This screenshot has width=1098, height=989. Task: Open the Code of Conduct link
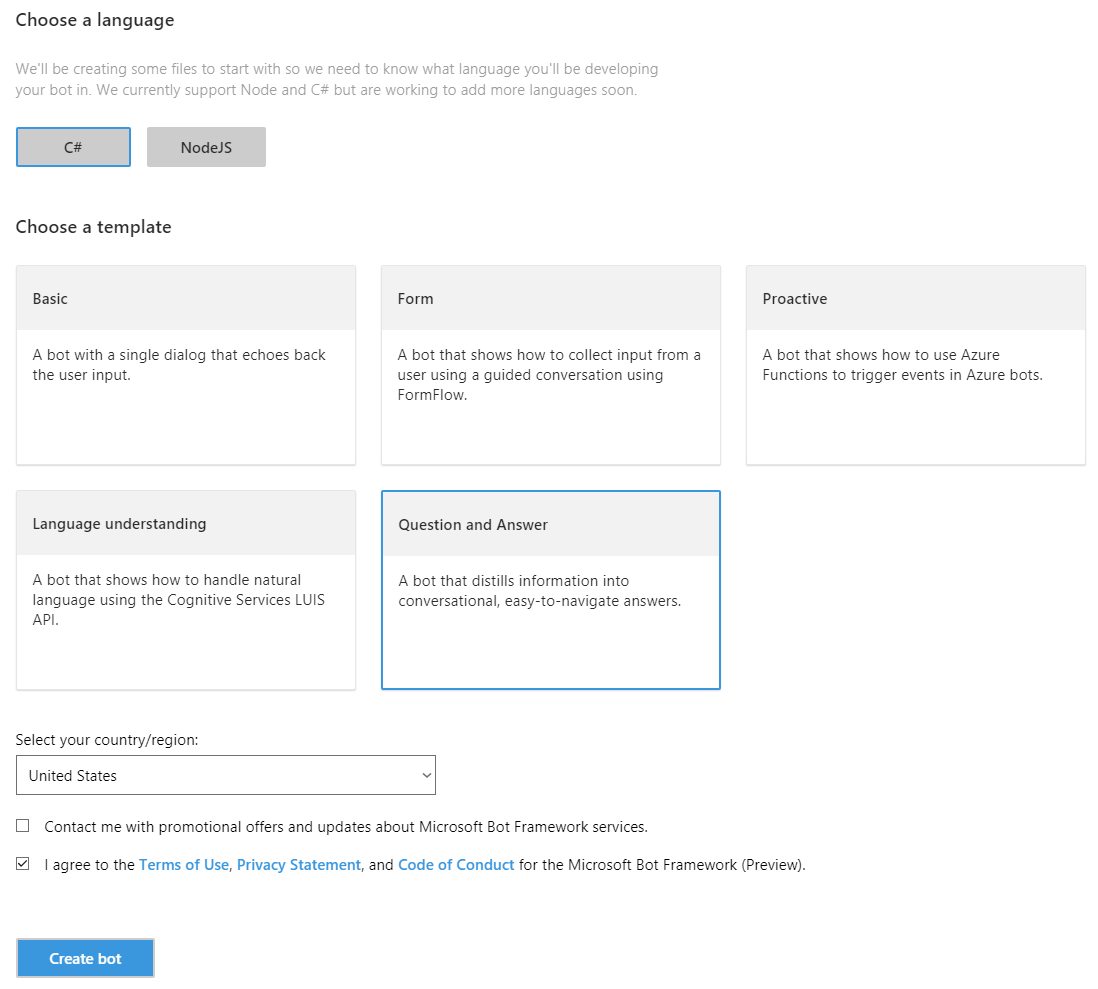click(456, 865)
